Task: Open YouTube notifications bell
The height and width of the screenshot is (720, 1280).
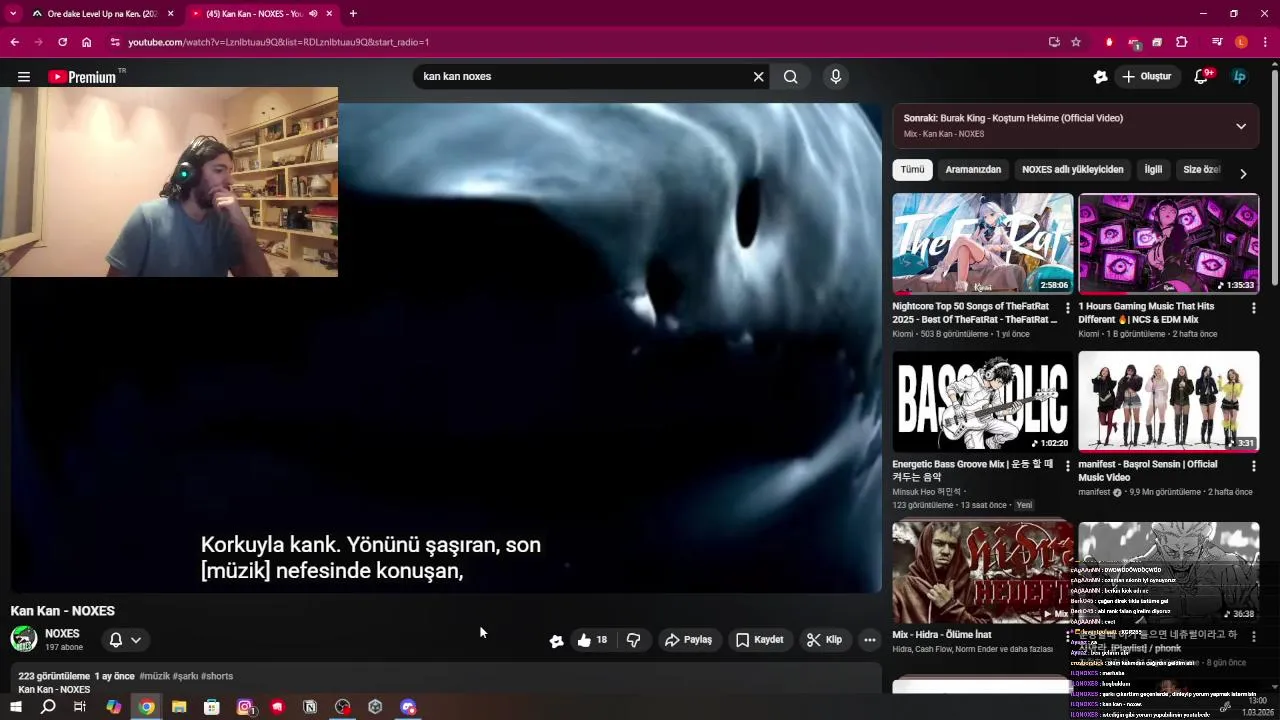Action: point(1202,76)
